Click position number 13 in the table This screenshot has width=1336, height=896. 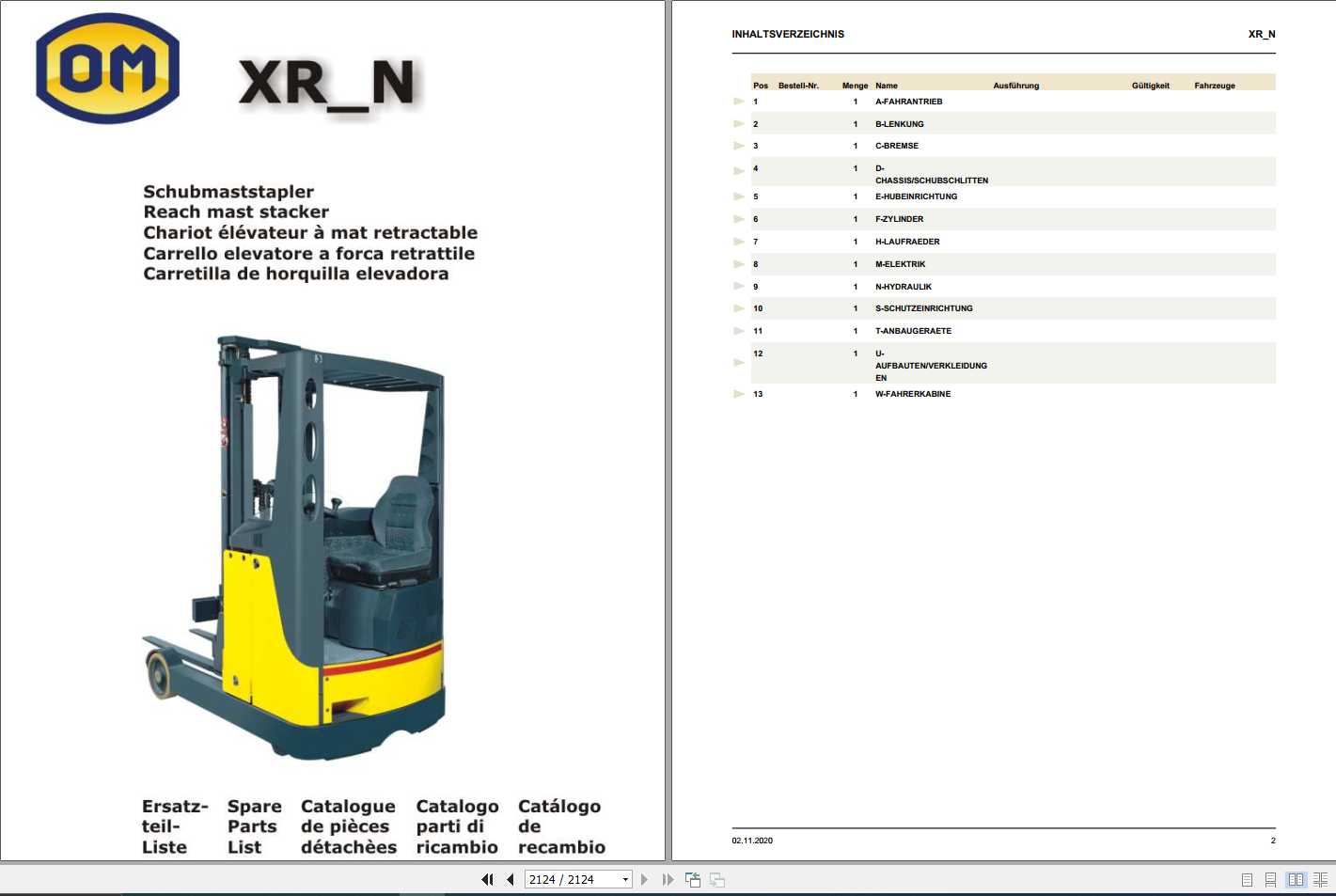tap(758, 394)
